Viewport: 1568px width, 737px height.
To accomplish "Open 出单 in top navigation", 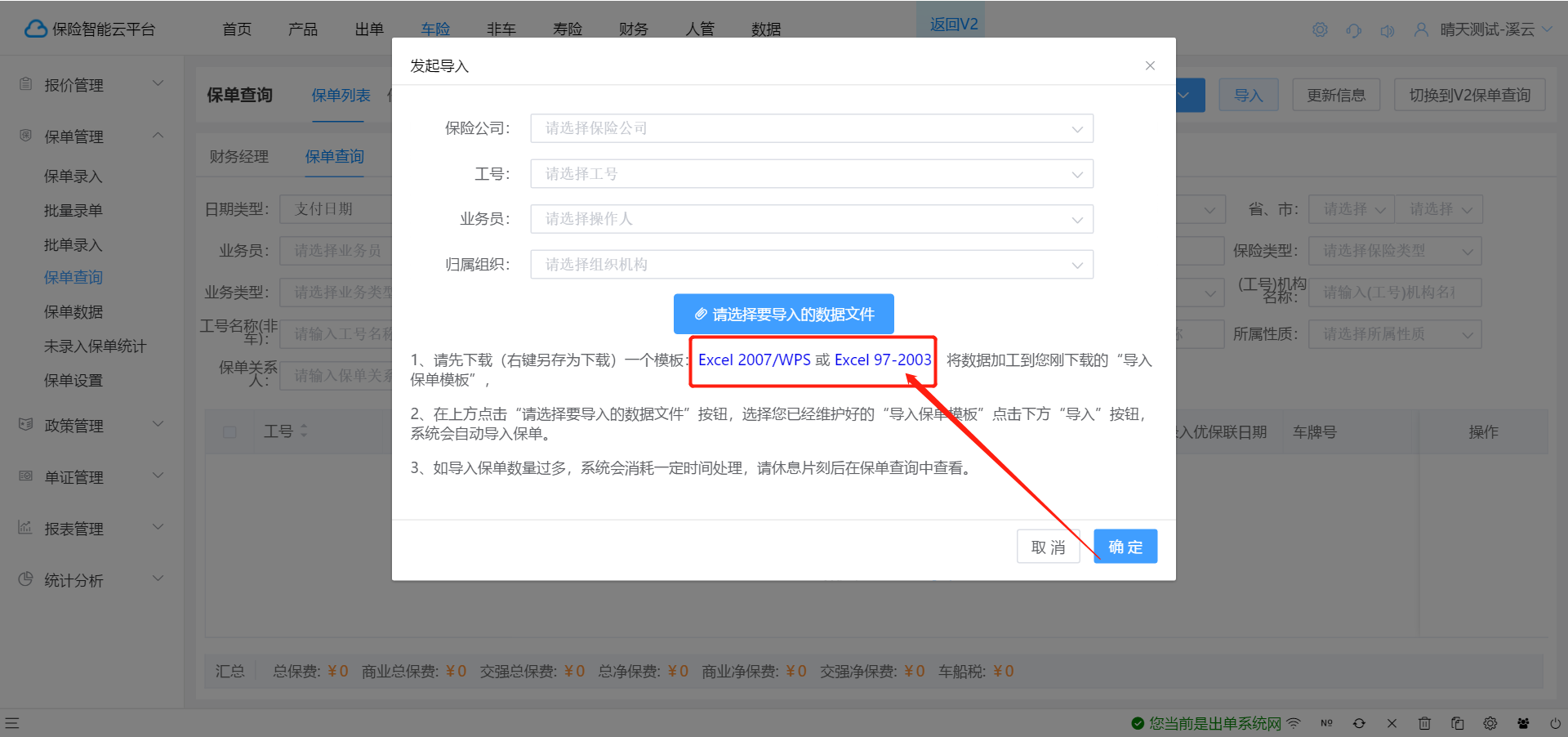I will 369,29.
